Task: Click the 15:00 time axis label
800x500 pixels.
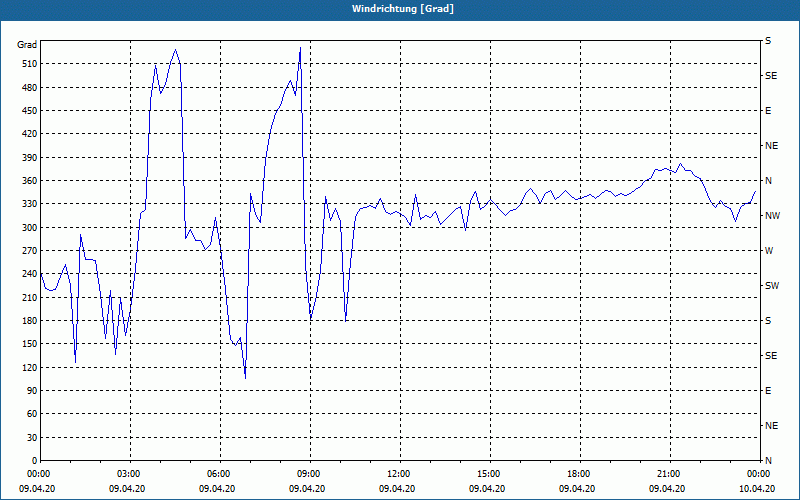Action: pyautogui.click(x=489, y=473)
